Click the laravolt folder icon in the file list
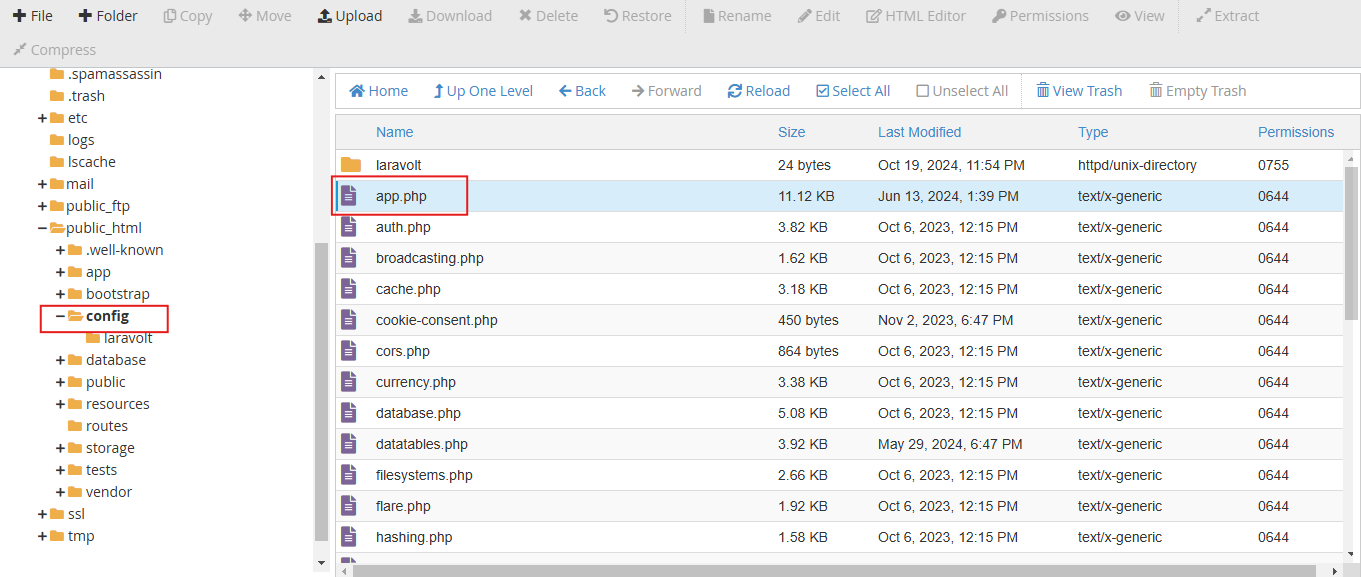 pos(350,165)
